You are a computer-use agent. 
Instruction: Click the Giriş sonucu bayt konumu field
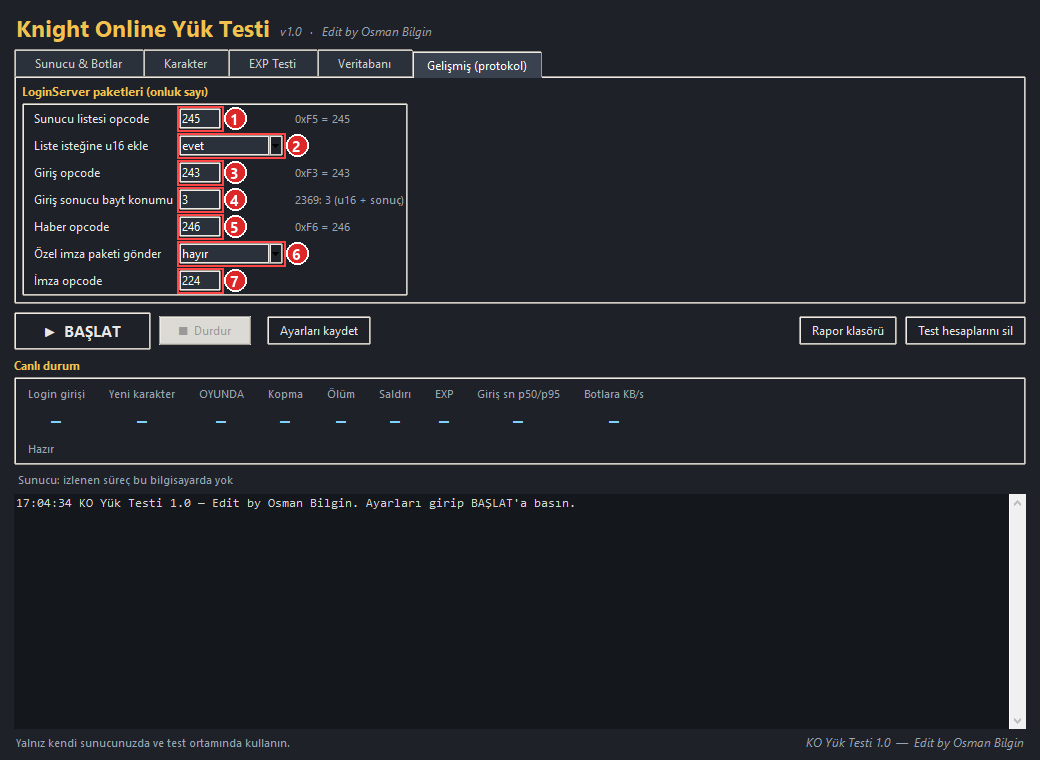point(200,200)
